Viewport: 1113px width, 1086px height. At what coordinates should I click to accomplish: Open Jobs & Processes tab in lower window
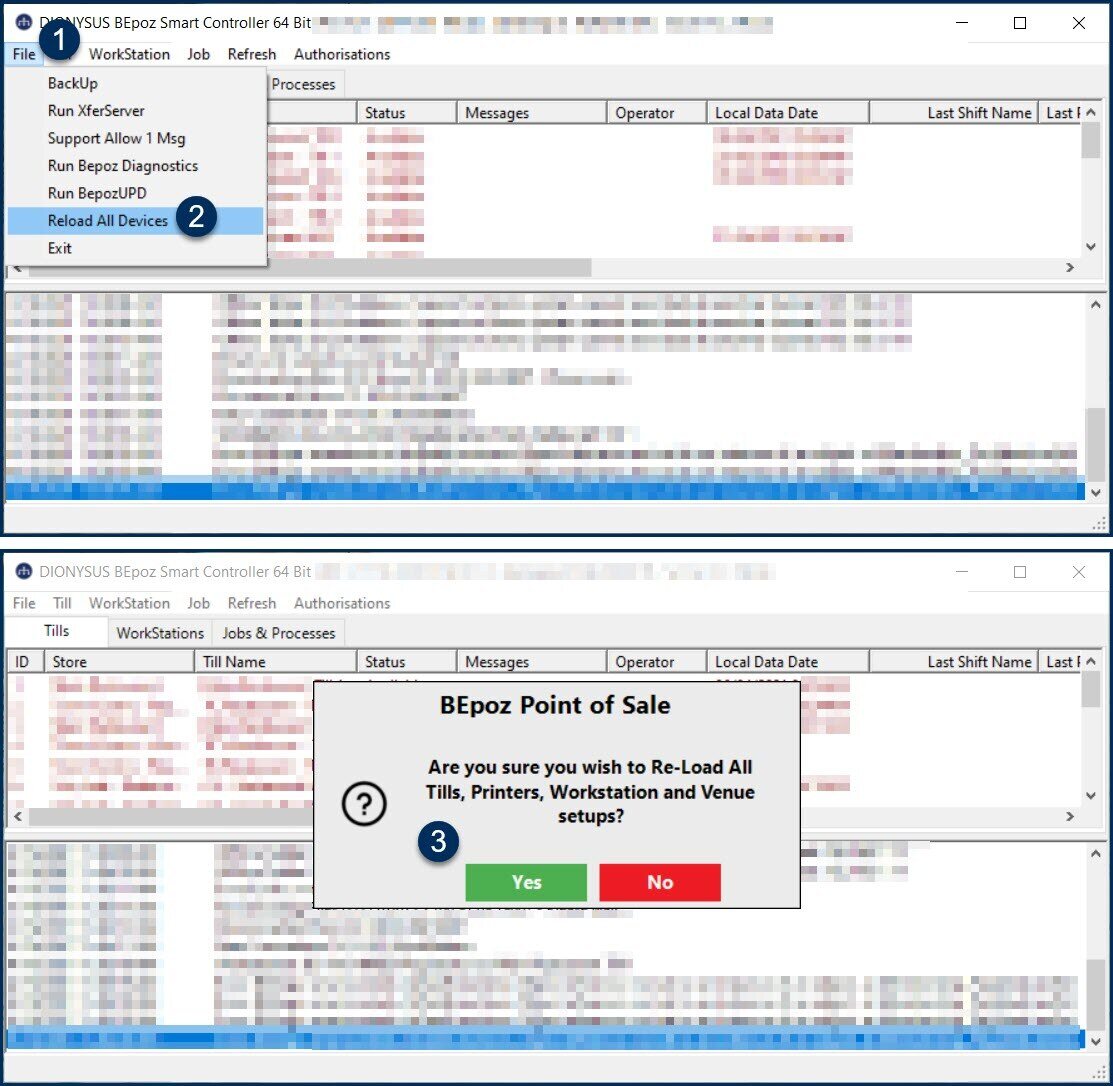pyautogui.click(x=278, y=633)
